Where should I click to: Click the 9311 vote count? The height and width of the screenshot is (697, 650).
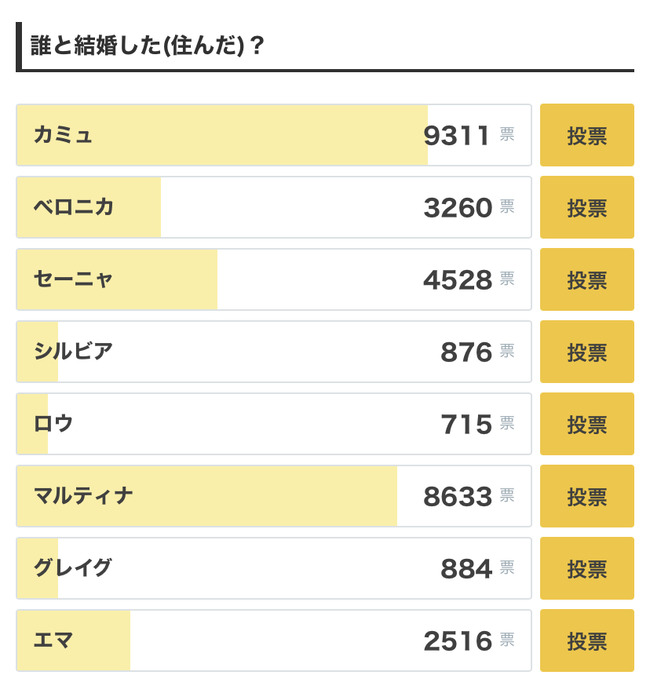click(457, 136)
